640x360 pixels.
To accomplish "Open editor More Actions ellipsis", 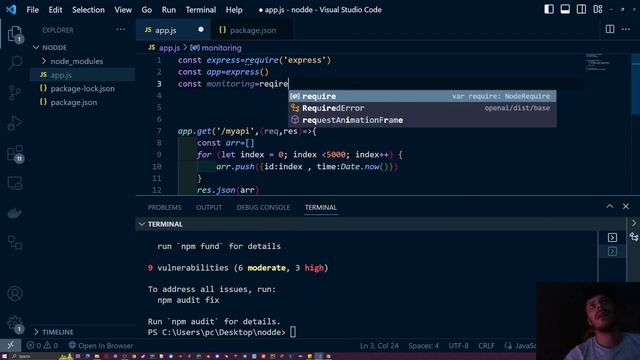I will pyautogui.click(x=626, y=29).
